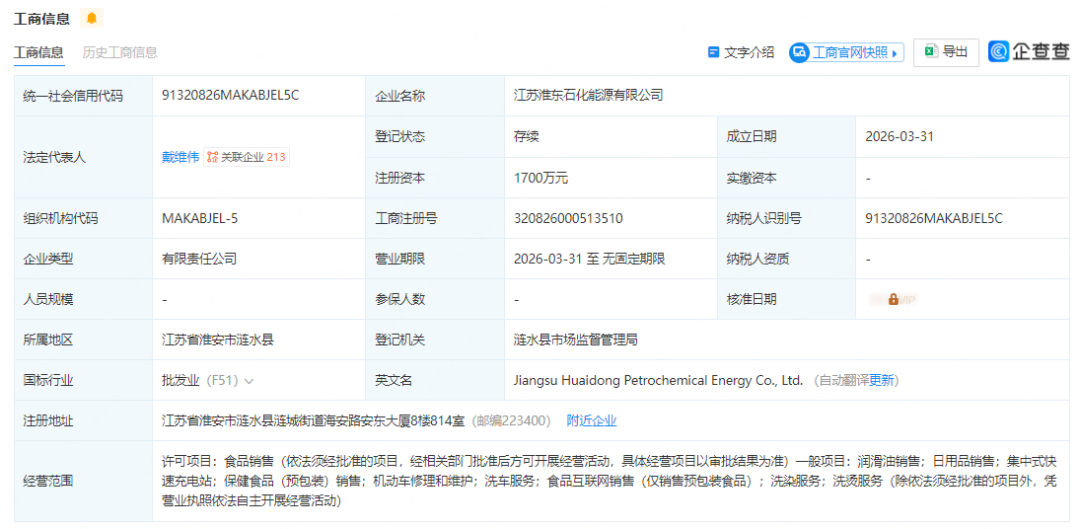
Task: Click registered capital 1700万元
Action: 541,178
